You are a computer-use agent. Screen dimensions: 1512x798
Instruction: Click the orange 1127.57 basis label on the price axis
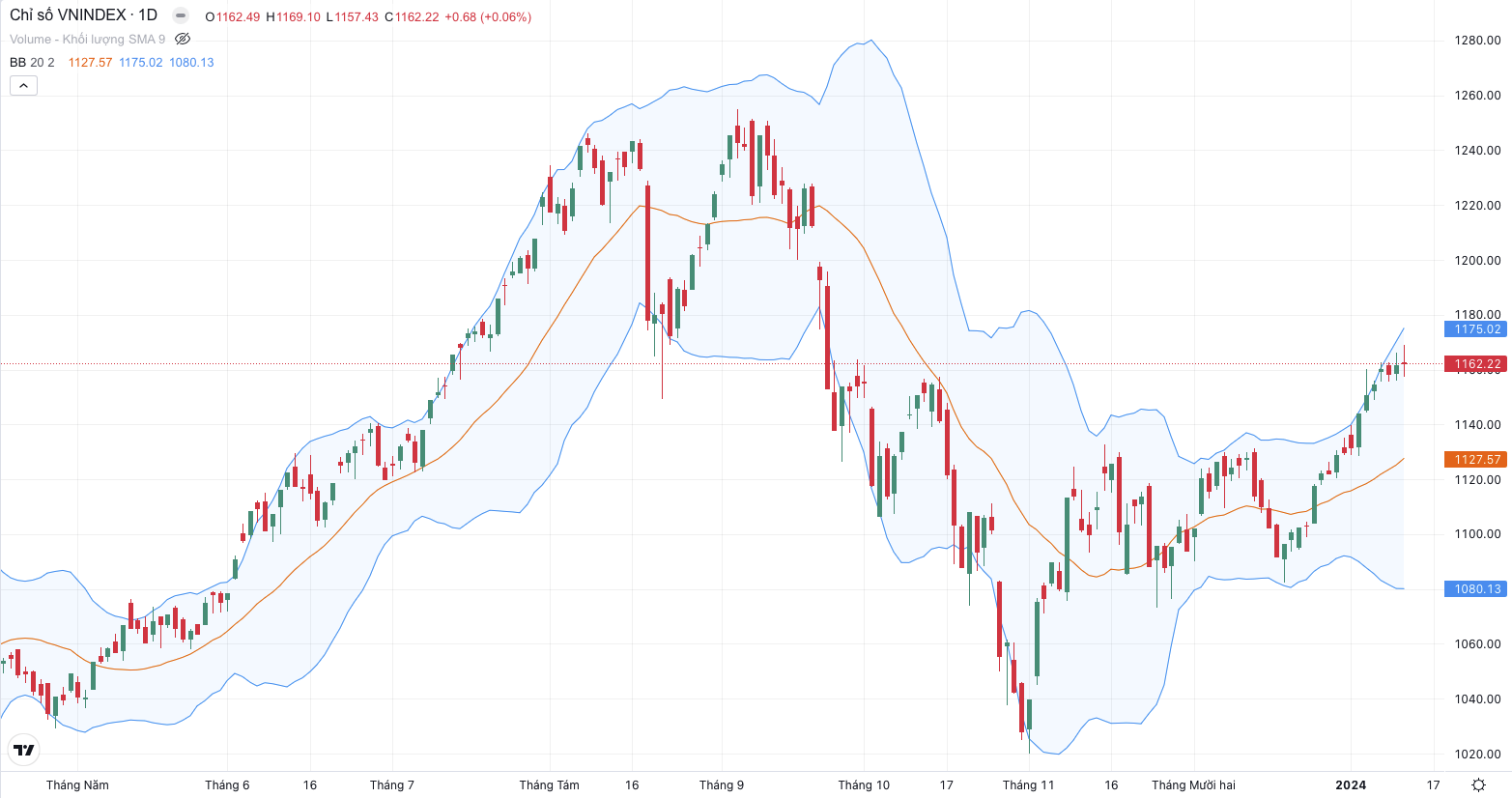point(1475,459)
